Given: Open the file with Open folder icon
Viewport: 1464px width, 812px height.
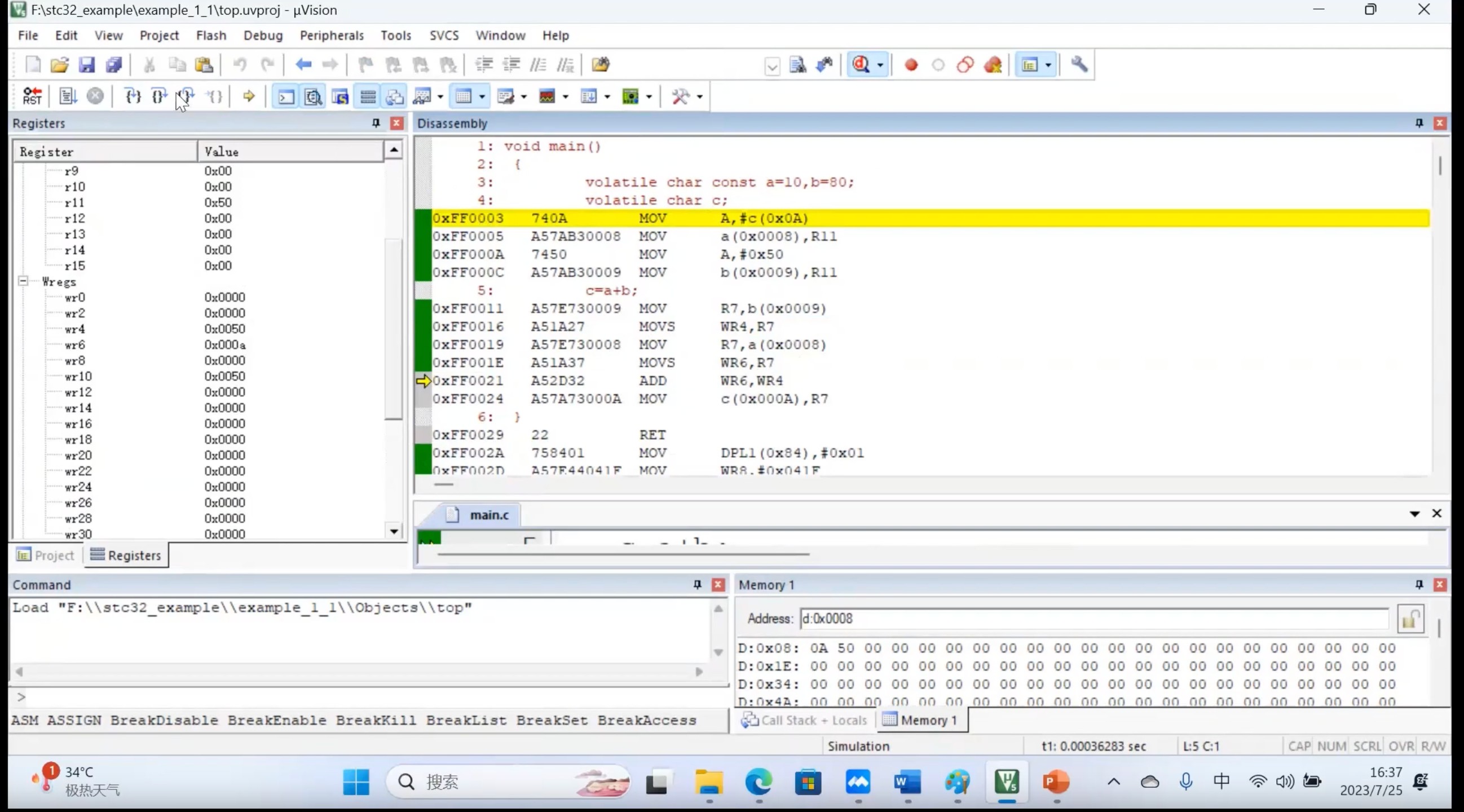Looking at the screenshot, I should (60, 65).
